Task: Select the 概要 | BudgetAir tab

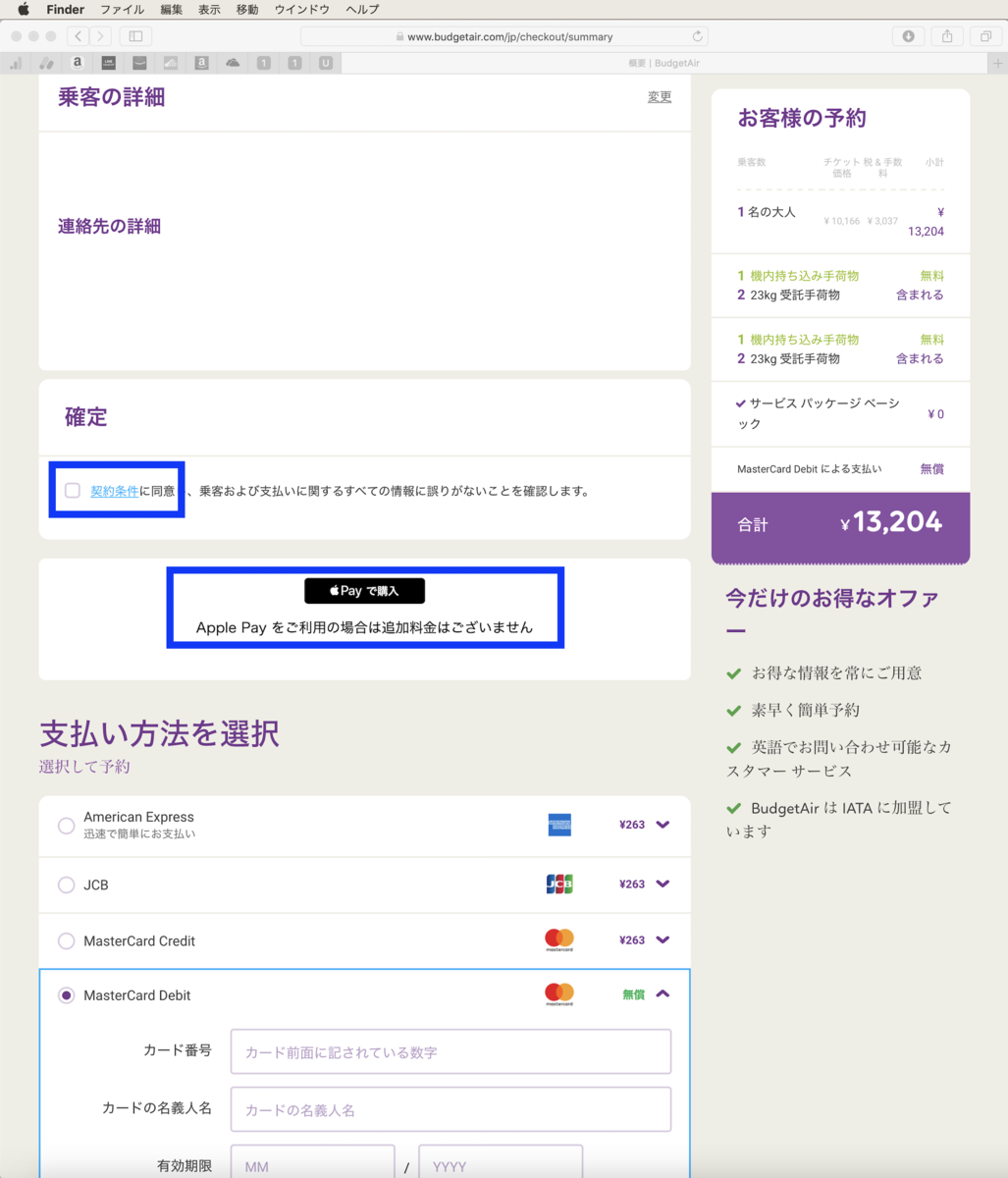Action: [x=663, y=63]
